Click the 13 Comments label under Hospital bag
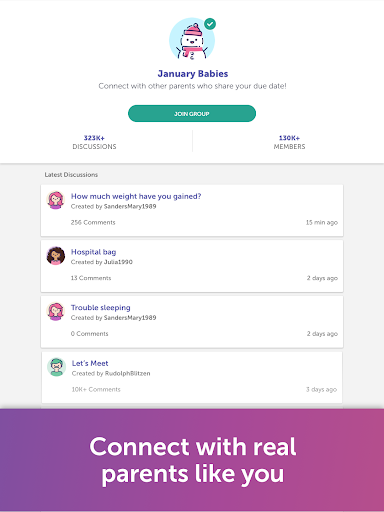This screenshot has height=512, width=384. (91, 278)
